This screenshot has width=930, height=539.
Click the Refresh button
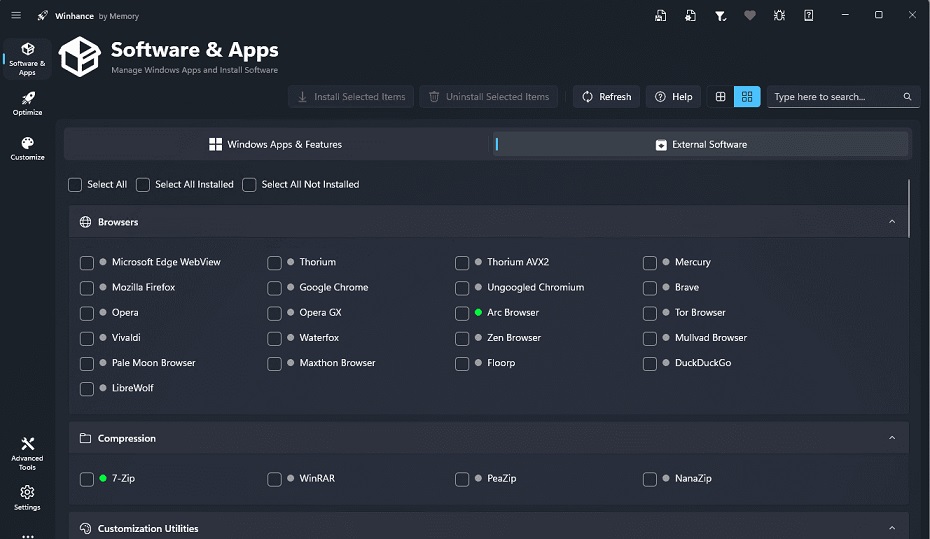(607, 97)
